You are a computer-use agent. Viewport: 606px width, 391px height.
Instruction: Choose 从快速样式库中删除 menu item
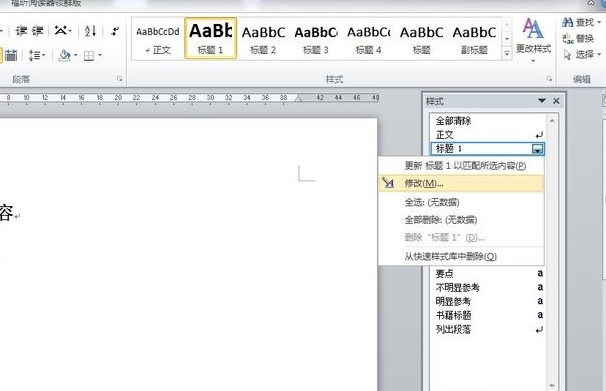pyautogui.click(x=461, y=257)
